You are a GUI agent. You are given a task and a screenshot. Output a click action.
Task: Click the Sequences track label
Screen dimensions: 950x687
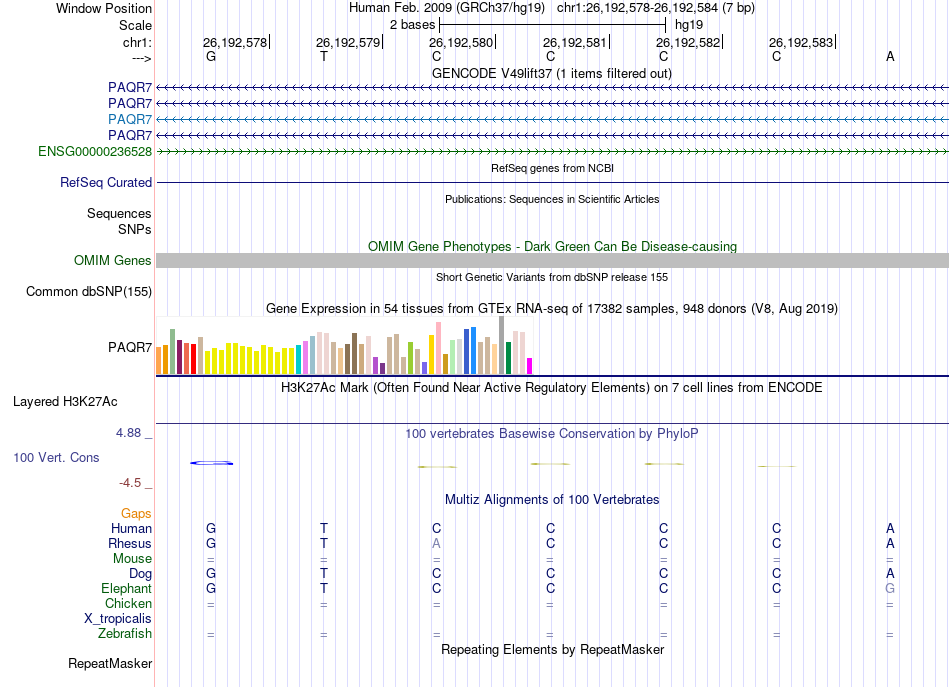pos(119,213)
